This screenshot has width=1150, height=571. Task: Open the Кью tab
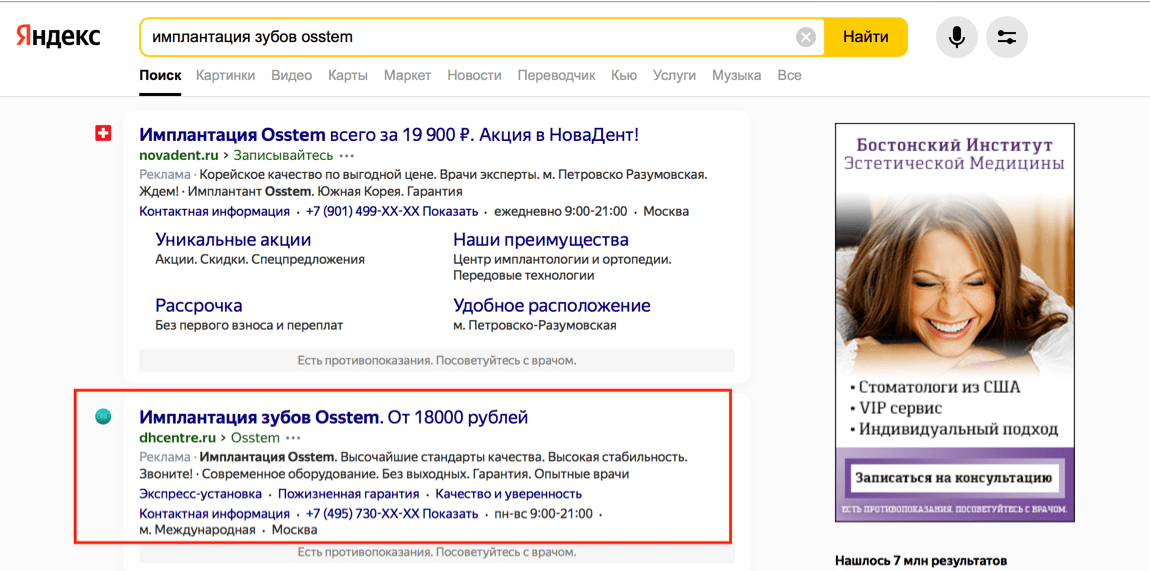coord(623,75)
